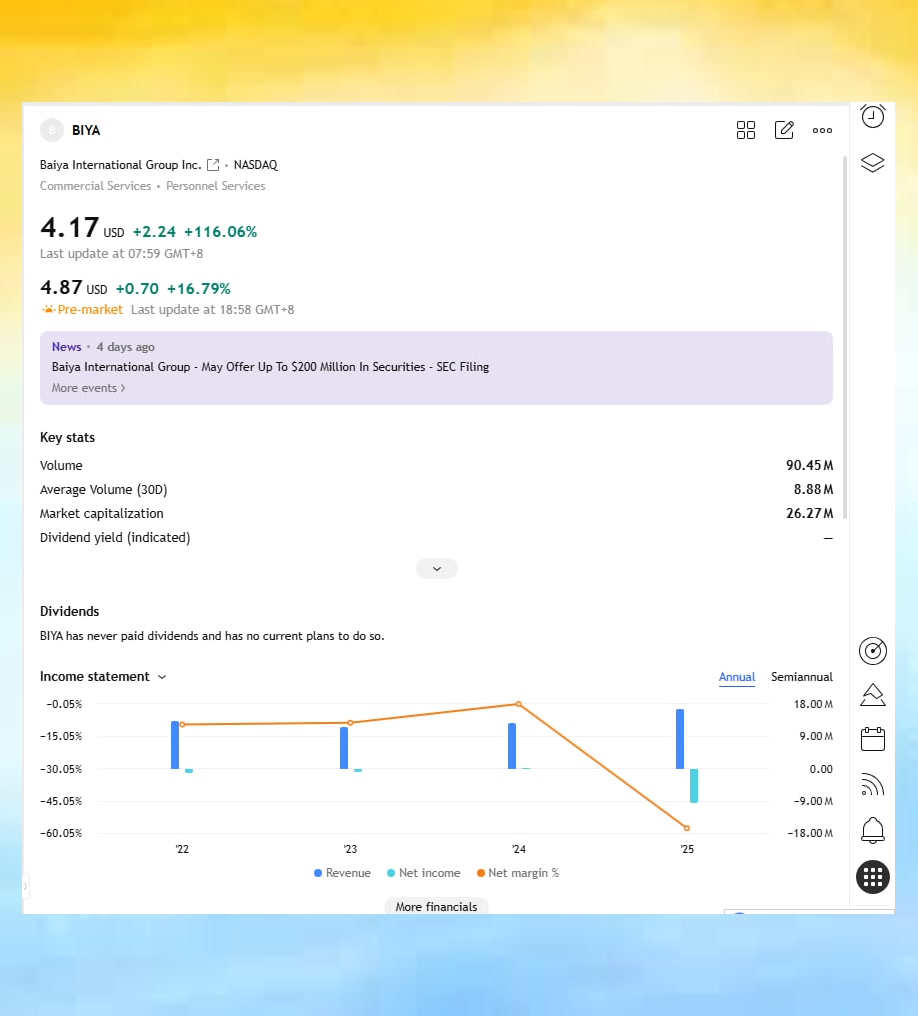Click the Market capitalization value 26.27 M
Viewport: 918px width, 1016px height.
tap(809, 513)
